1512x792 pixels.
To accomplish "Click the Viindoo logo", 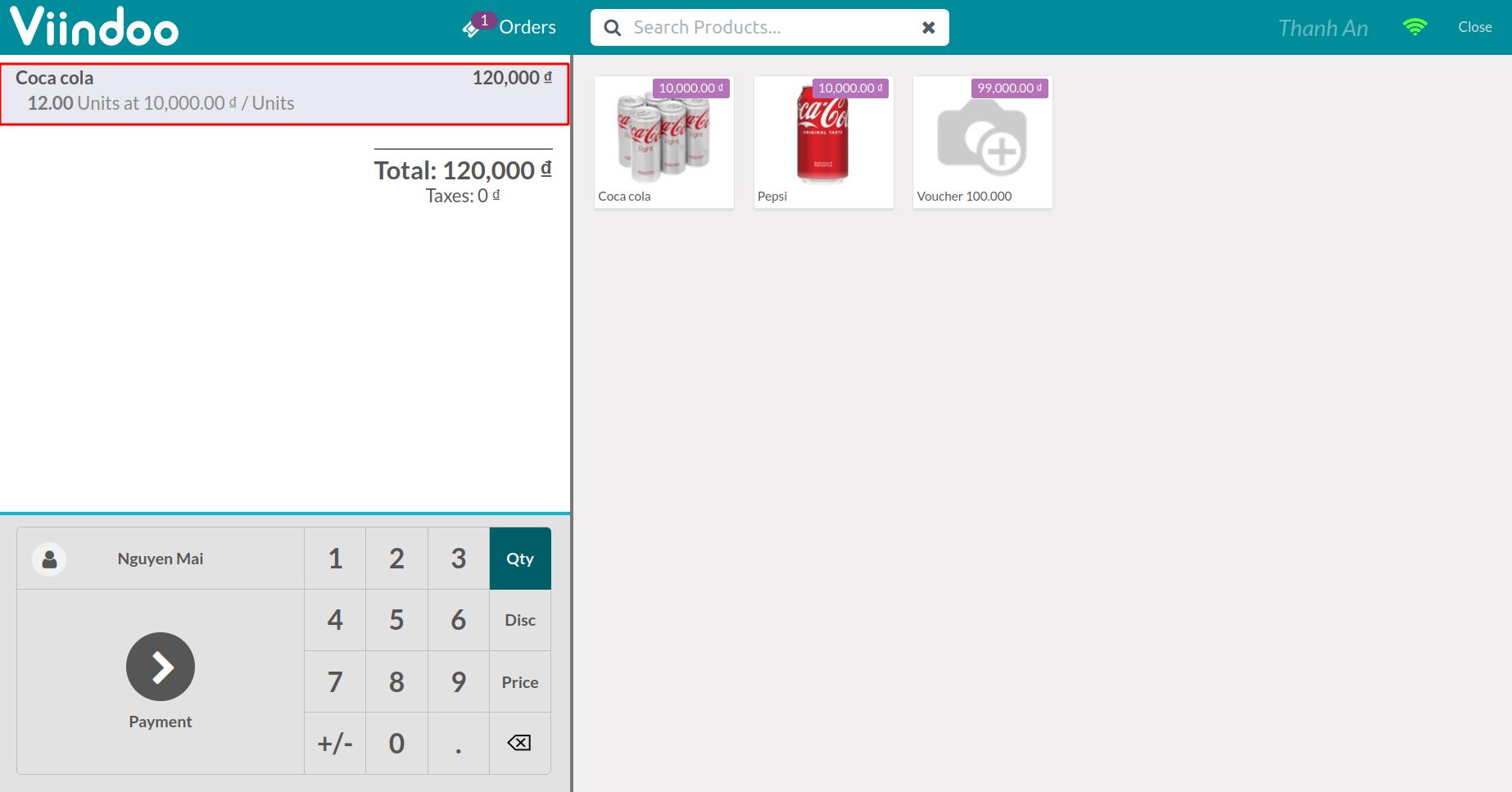I will pyautogui.click(x=93, y=27).
